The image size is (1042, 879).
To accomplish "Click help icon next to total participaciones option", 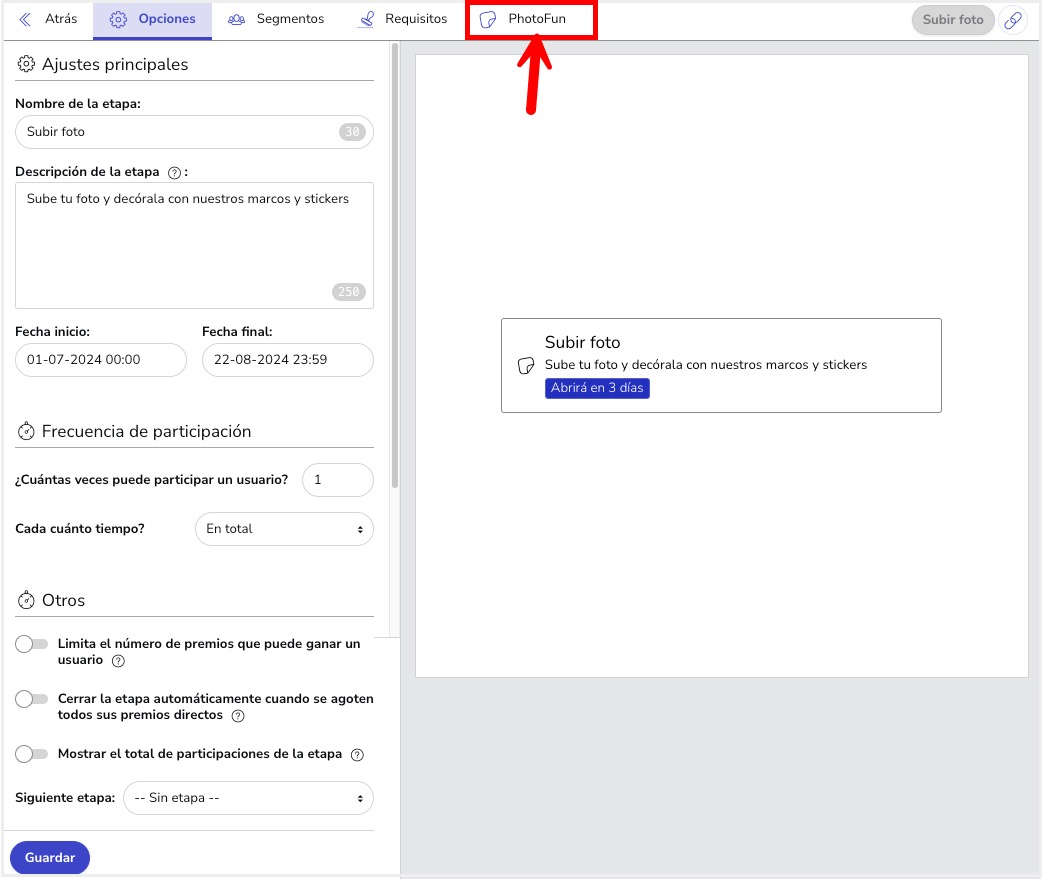I will (x=357, y=755).
